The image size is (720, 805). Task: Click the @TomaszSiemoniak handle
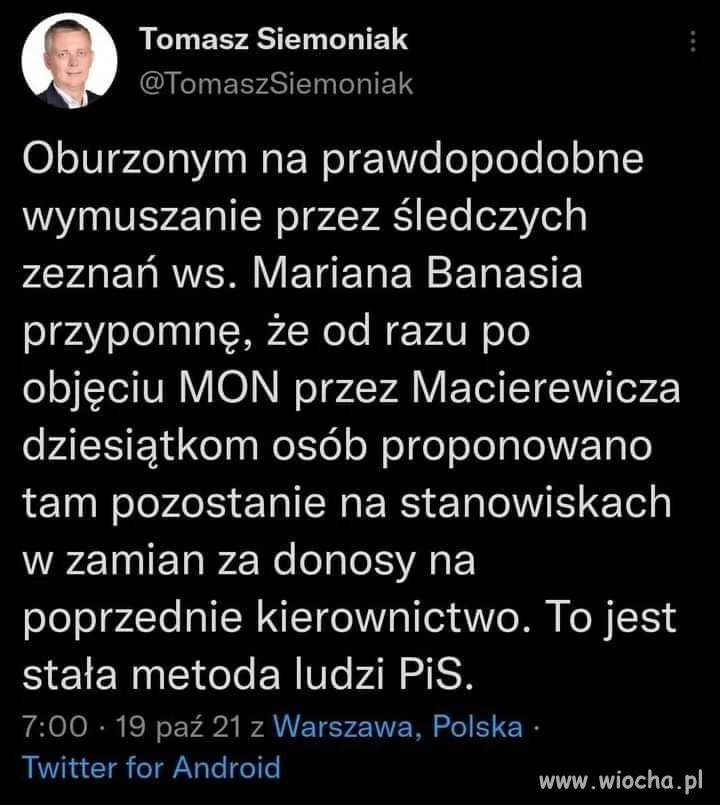[x=275, y=84]
